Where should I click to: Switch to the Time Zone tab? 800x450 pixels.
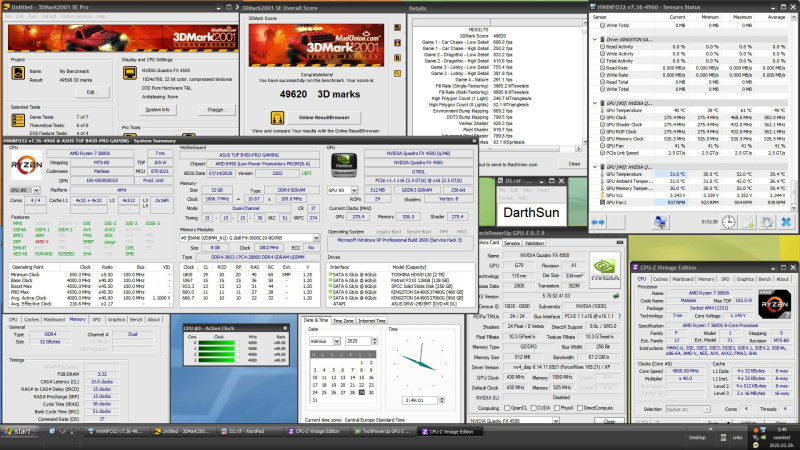[343, 321]
